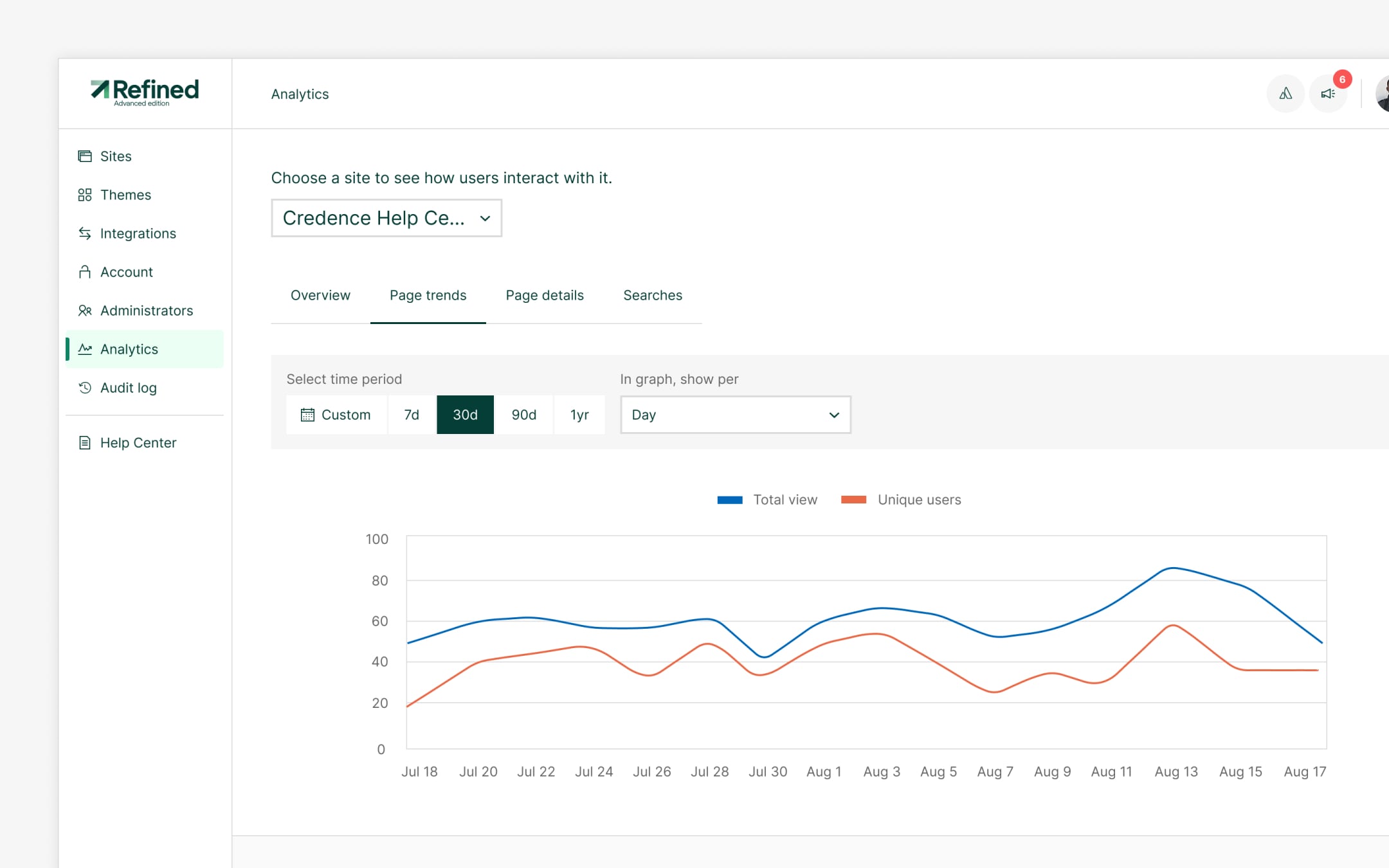
Task: Open the Credence Help Center site dropdown
Action: [386, 218]
